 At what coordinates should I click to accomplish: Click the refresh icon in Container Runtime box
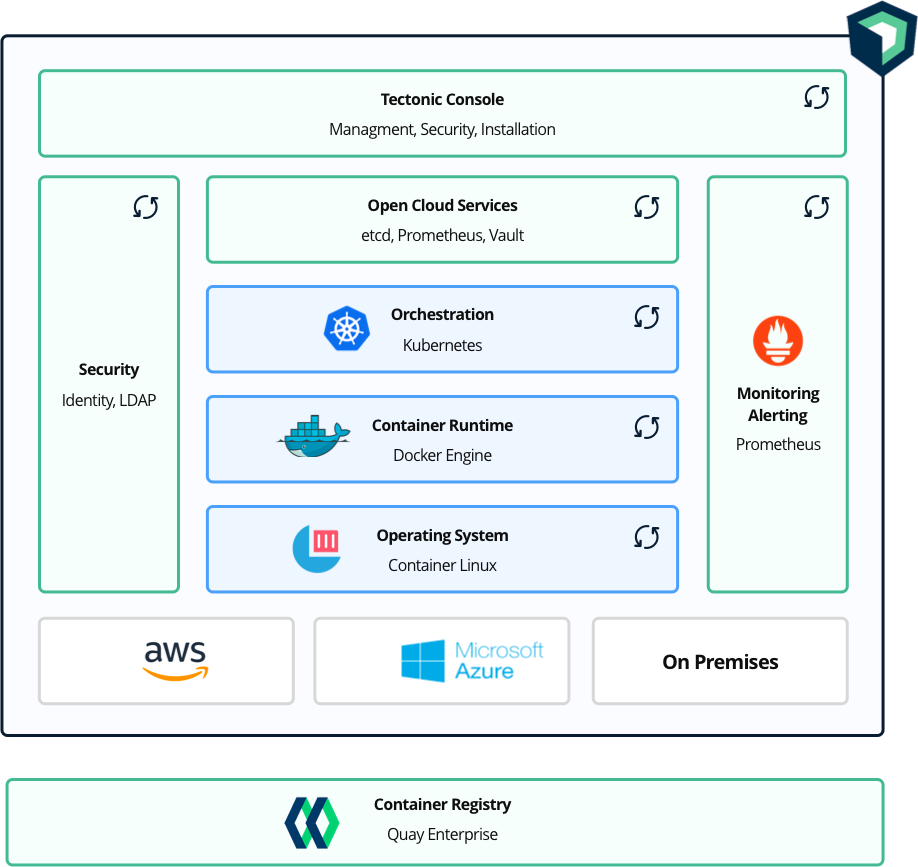[x=647, y=427]
